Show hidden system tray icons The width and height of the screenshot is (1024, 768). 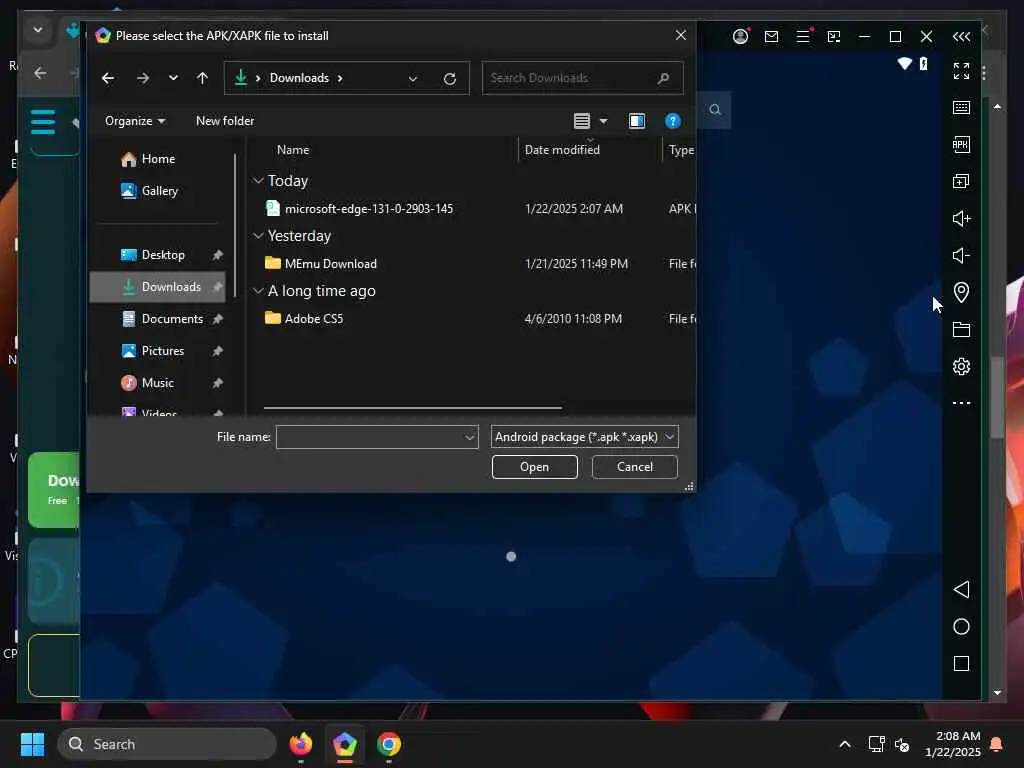pos(844,744)
